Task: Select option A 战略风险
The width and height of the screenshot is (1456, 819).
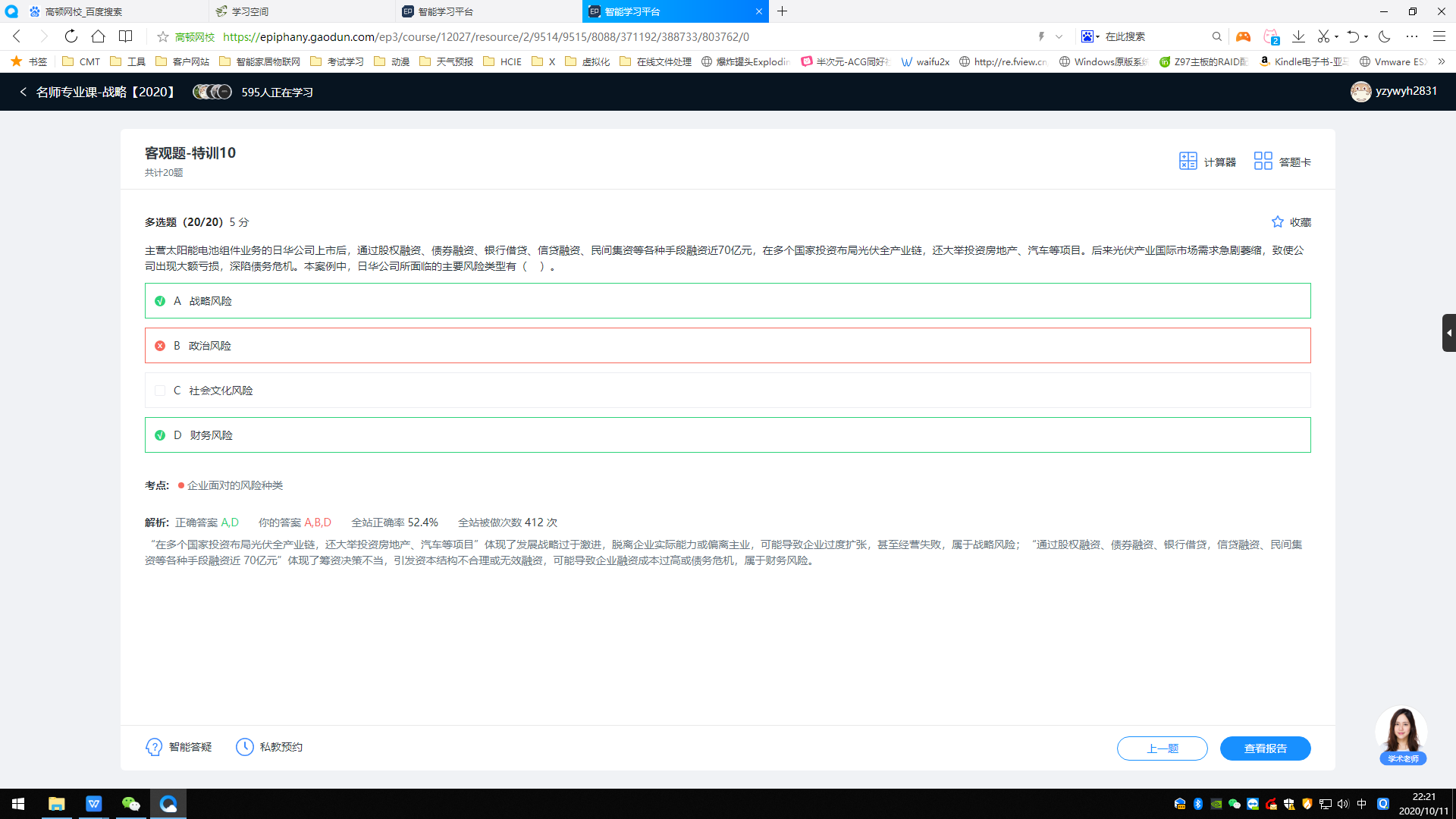Action: (210, 301)
